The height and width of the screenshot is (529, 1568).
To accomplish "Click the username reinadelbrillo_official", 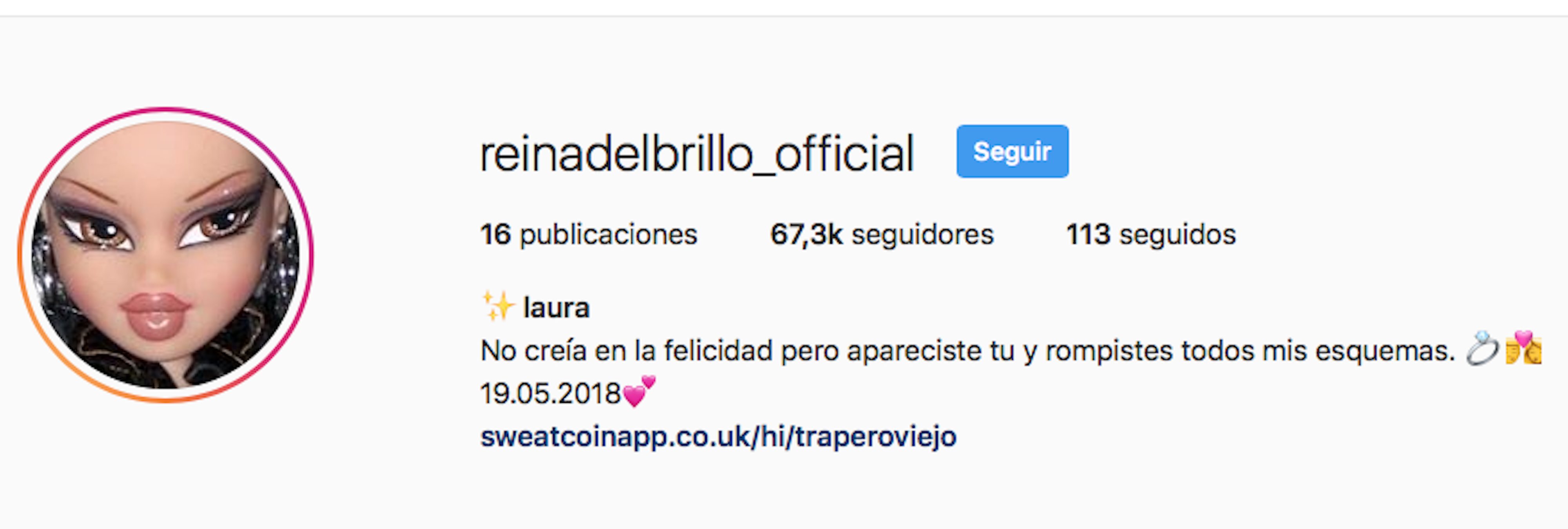I will [697, 154].
